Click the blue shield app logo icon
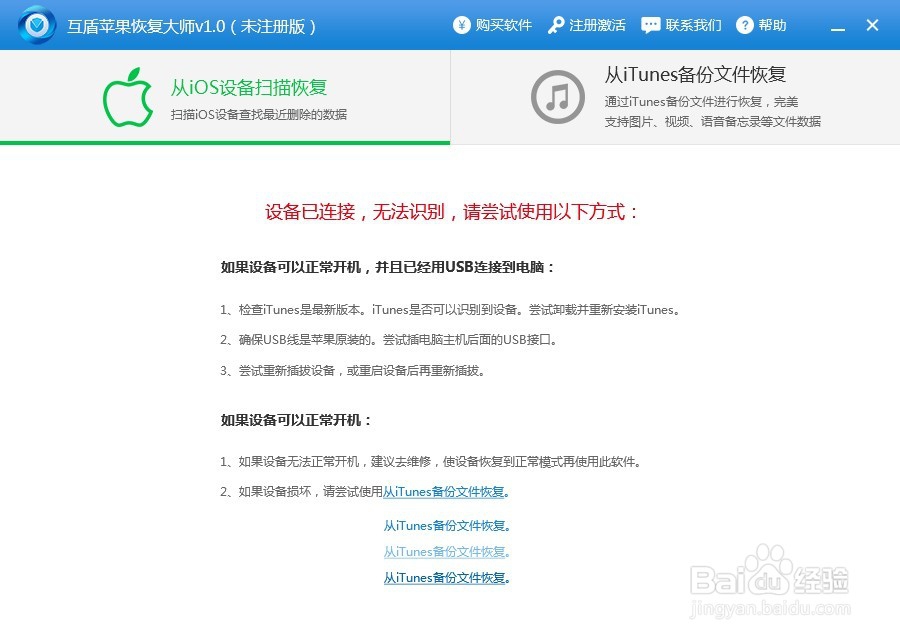This screenshot has width=900, height=640. 37,25
